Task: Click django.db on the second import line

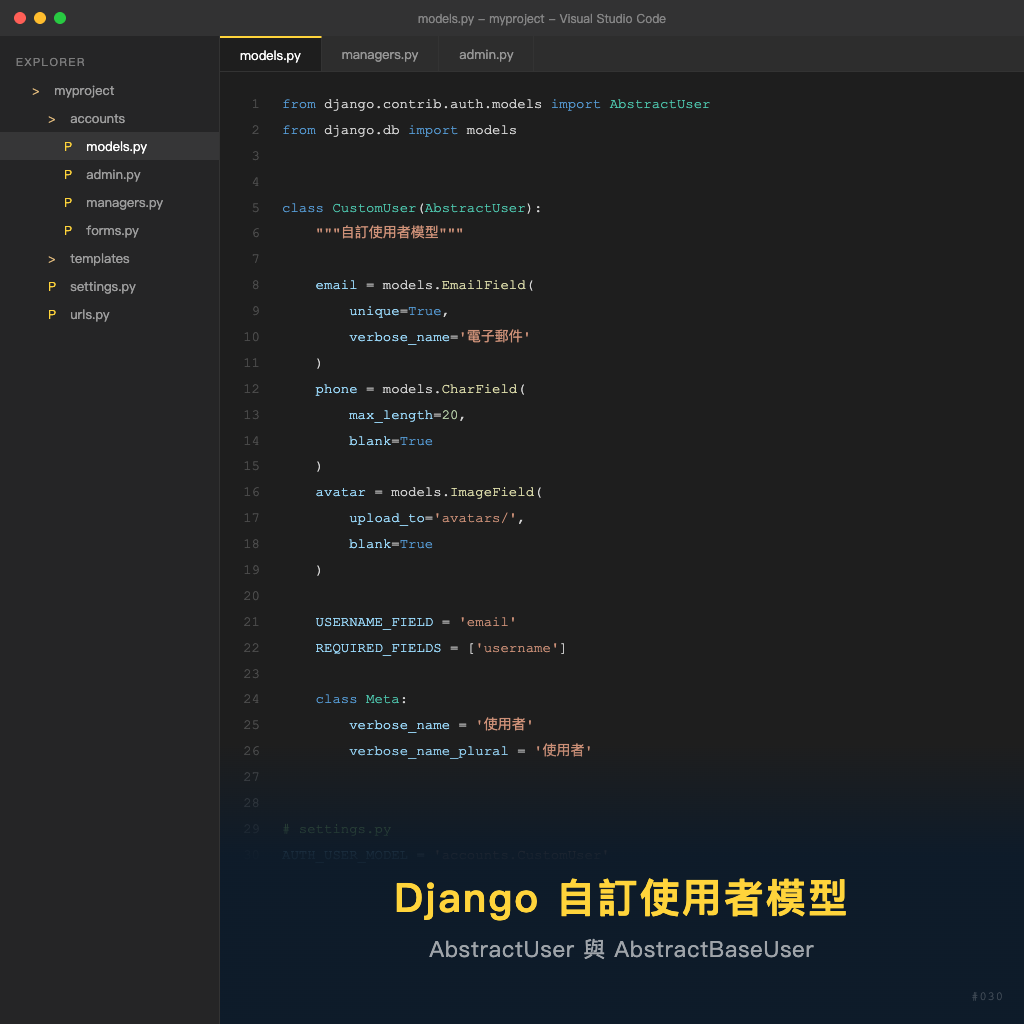Action: tap(362, 131)
